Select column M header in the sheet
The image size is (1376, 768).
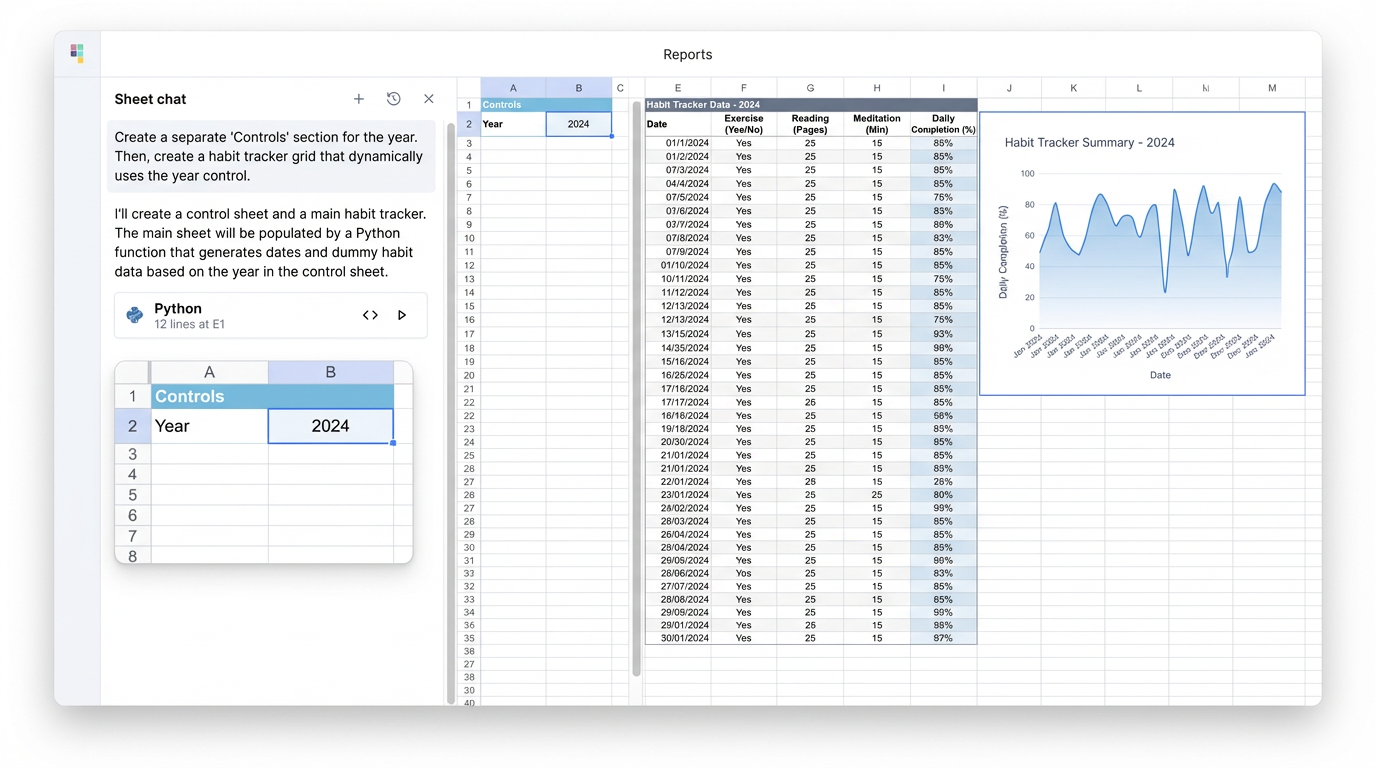click(x=1272, y=88)
